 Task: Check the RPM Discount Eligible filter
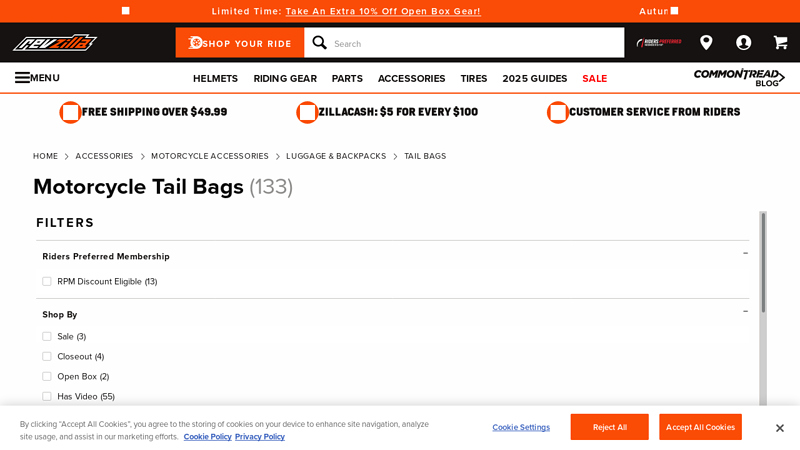47,282
